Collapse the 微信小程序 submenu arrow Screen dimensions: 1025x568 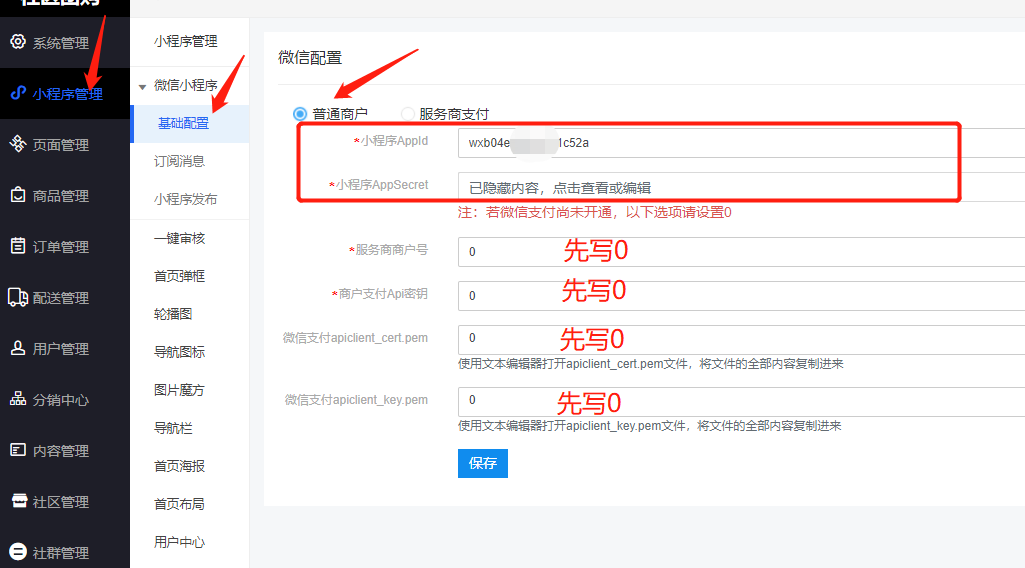click(x=142, y=87)
